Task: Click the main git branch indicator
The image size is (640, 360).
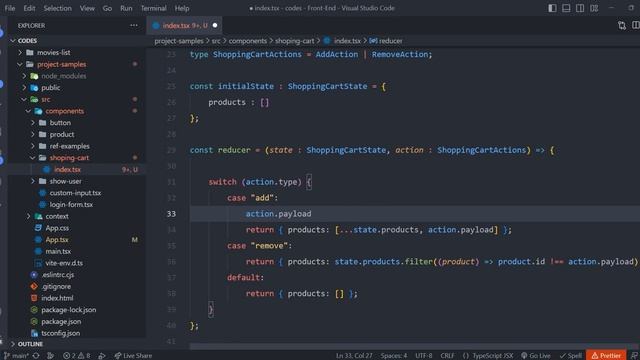Action: coord(16,356)
